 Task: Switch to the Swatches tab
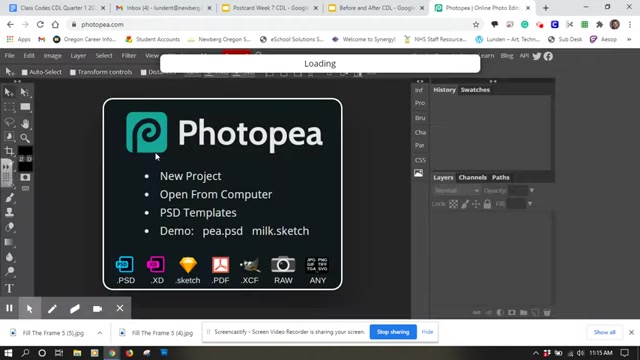(475, 90)
